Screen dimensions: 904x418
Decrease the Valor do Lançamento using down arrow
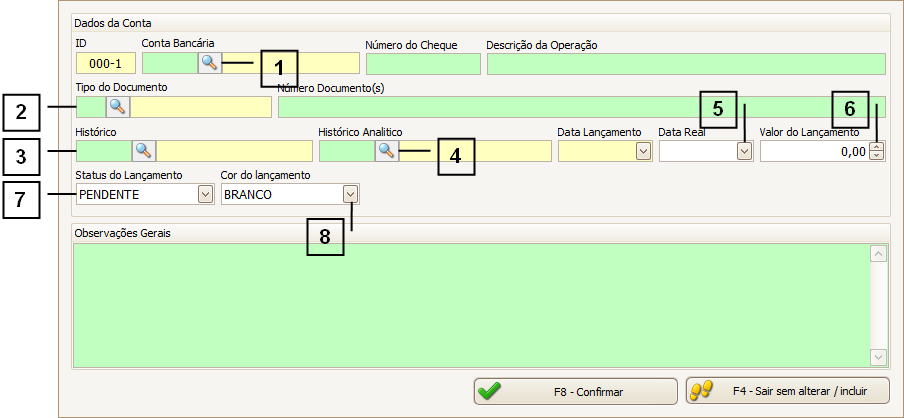click(877, 156)
